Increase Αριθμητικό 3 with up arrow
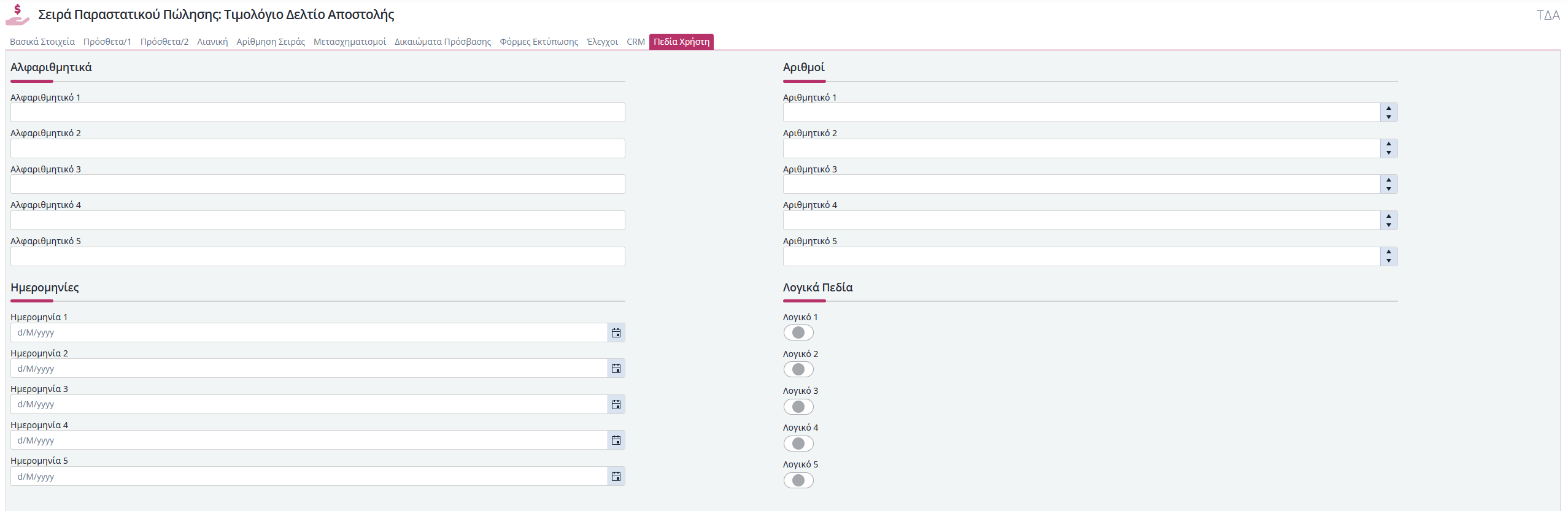 point(1389,180)
